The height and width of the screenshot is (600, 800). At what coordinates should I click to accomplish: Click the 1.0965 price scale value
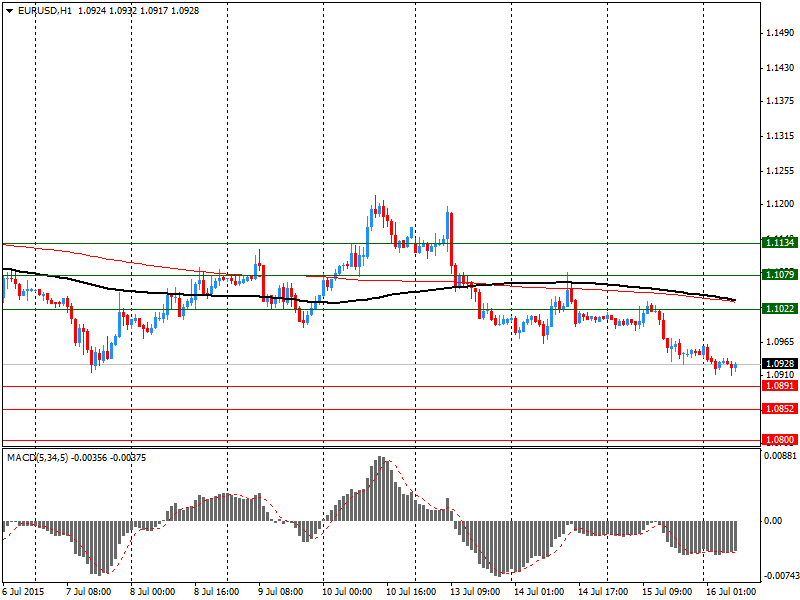point(780,342)
